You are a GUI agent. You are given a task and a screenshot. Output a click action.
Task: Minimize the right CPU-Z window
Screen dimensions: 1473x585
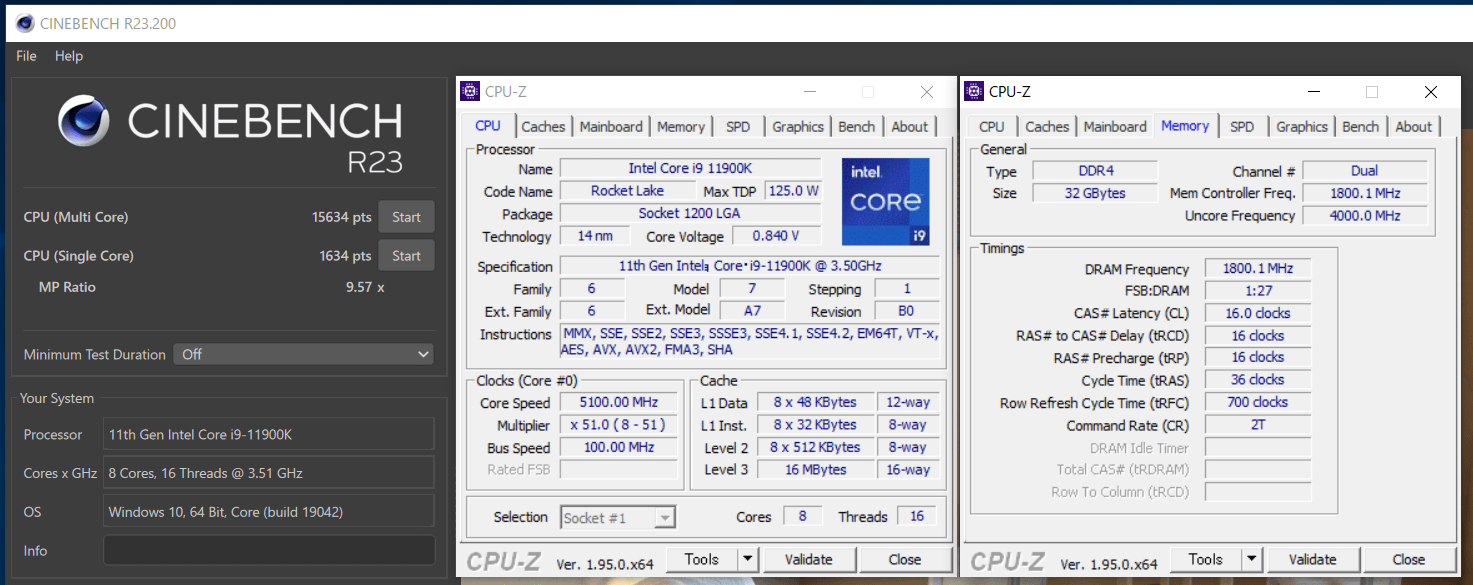point(1315,92)
